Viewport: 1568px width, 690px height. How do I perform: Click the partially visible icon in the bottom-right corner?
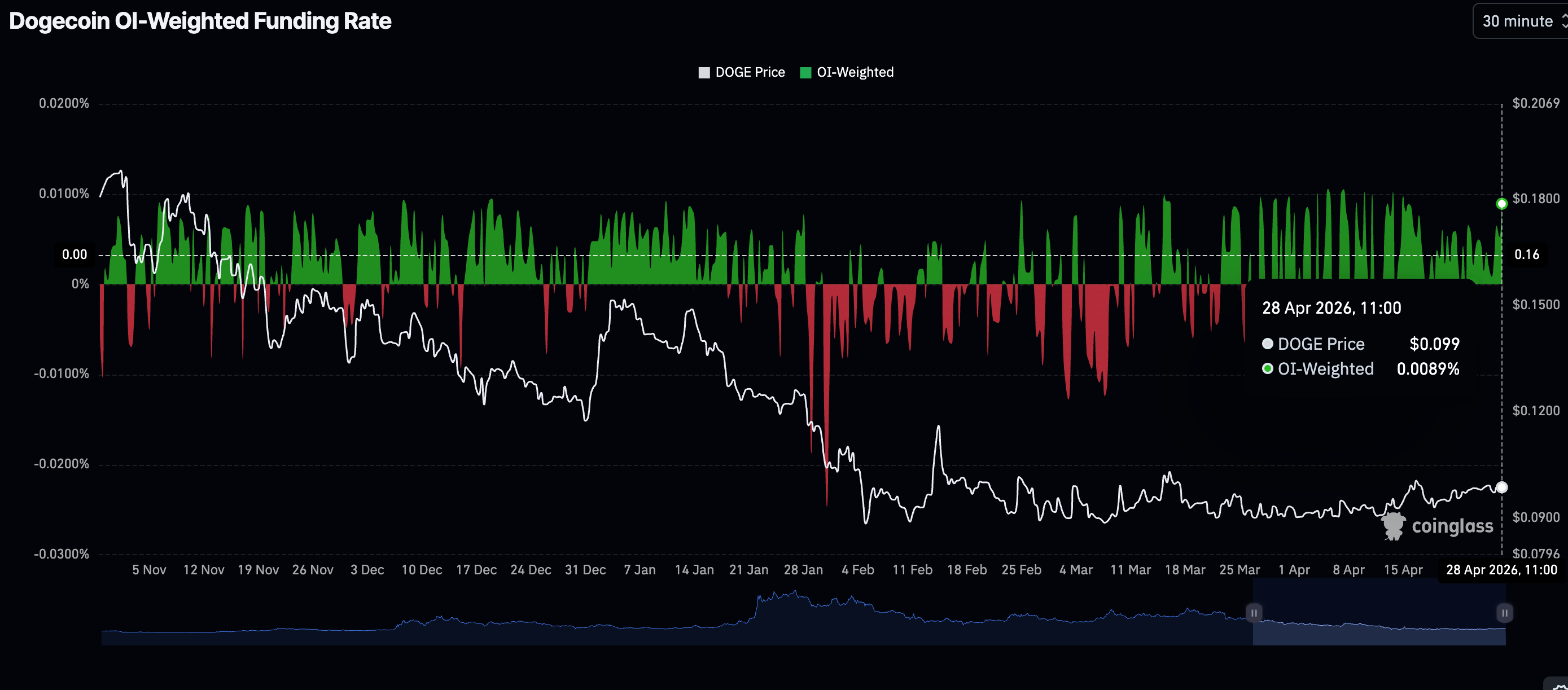coord(1558,684)
